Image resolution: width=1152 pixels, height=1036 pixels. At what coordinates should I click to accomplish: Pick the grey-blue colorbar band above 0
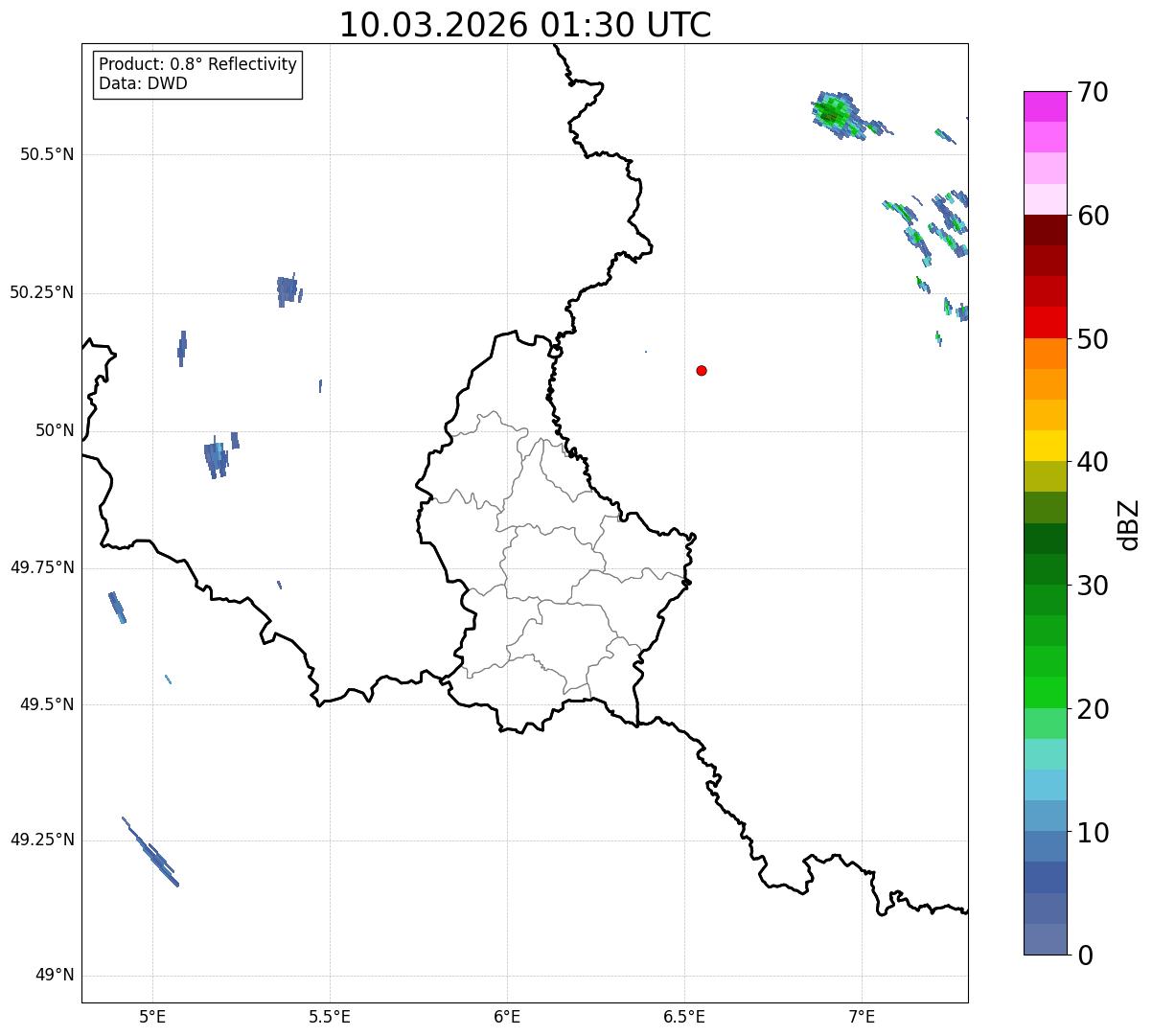(1045, 939)
